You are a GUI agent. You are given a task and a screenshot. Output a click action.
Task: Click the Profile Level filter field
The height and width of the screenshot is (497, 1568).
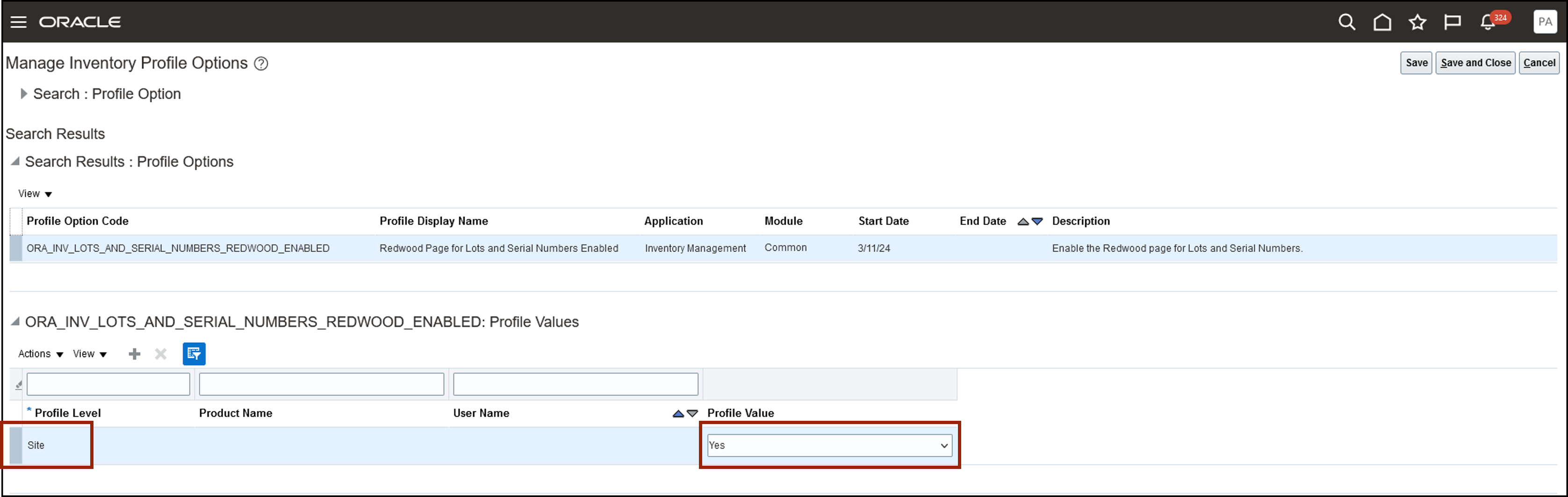(108, 384)
